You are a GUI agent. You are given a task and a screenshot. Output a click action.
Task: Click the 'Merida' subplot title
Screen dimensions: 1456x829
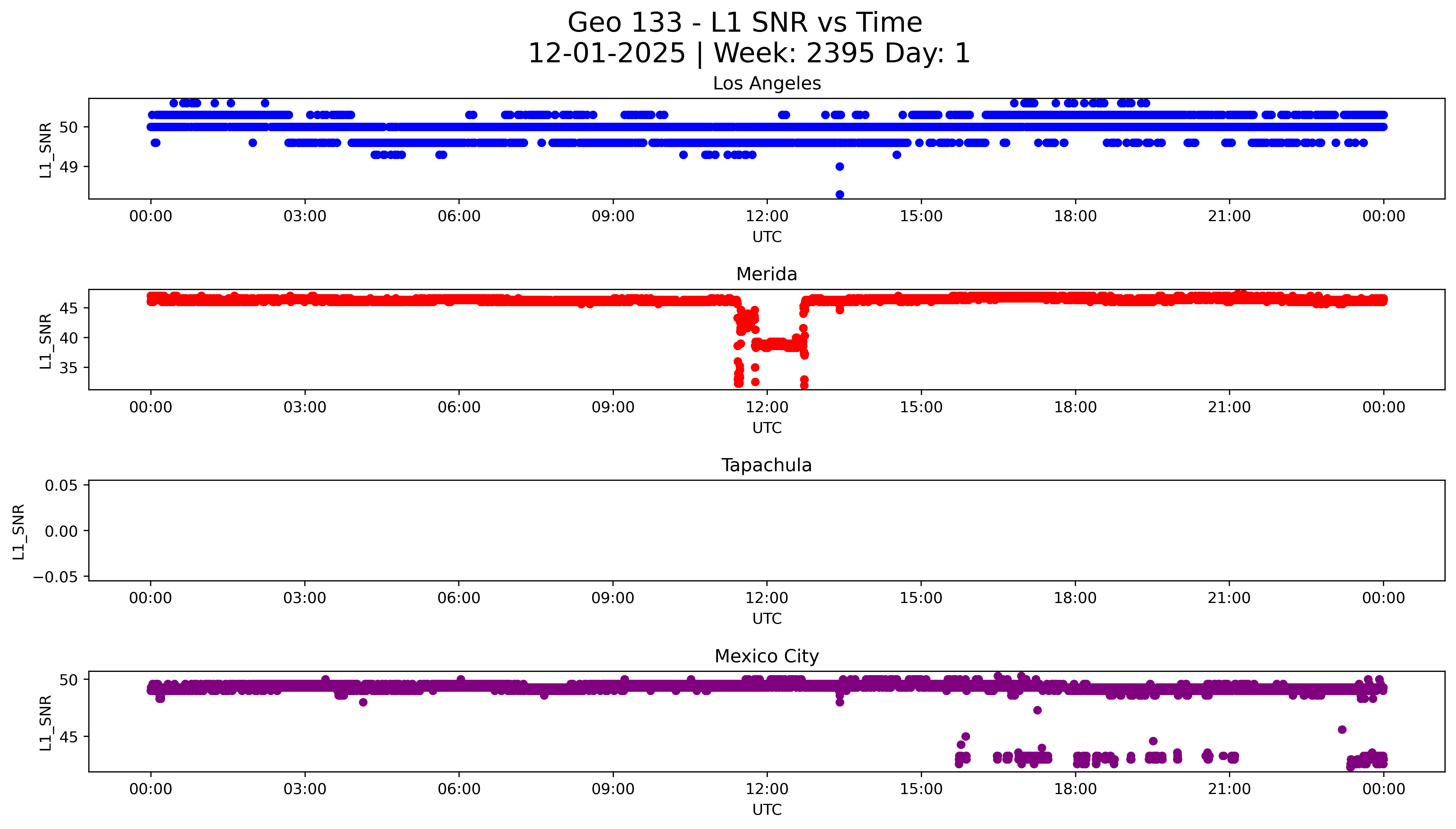[x=766, y=274]
